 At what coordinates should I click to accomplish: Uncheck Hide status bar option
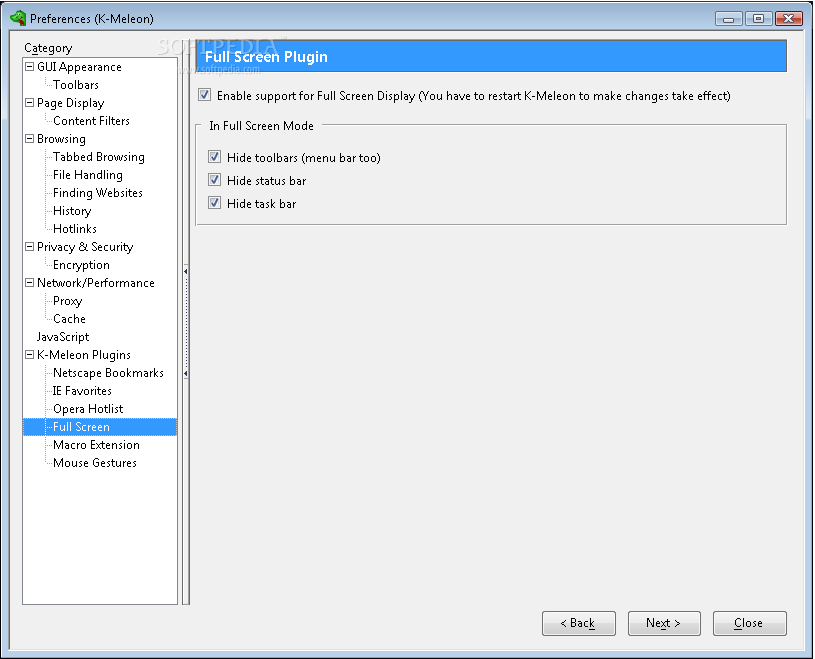click(x=214, y=180)
